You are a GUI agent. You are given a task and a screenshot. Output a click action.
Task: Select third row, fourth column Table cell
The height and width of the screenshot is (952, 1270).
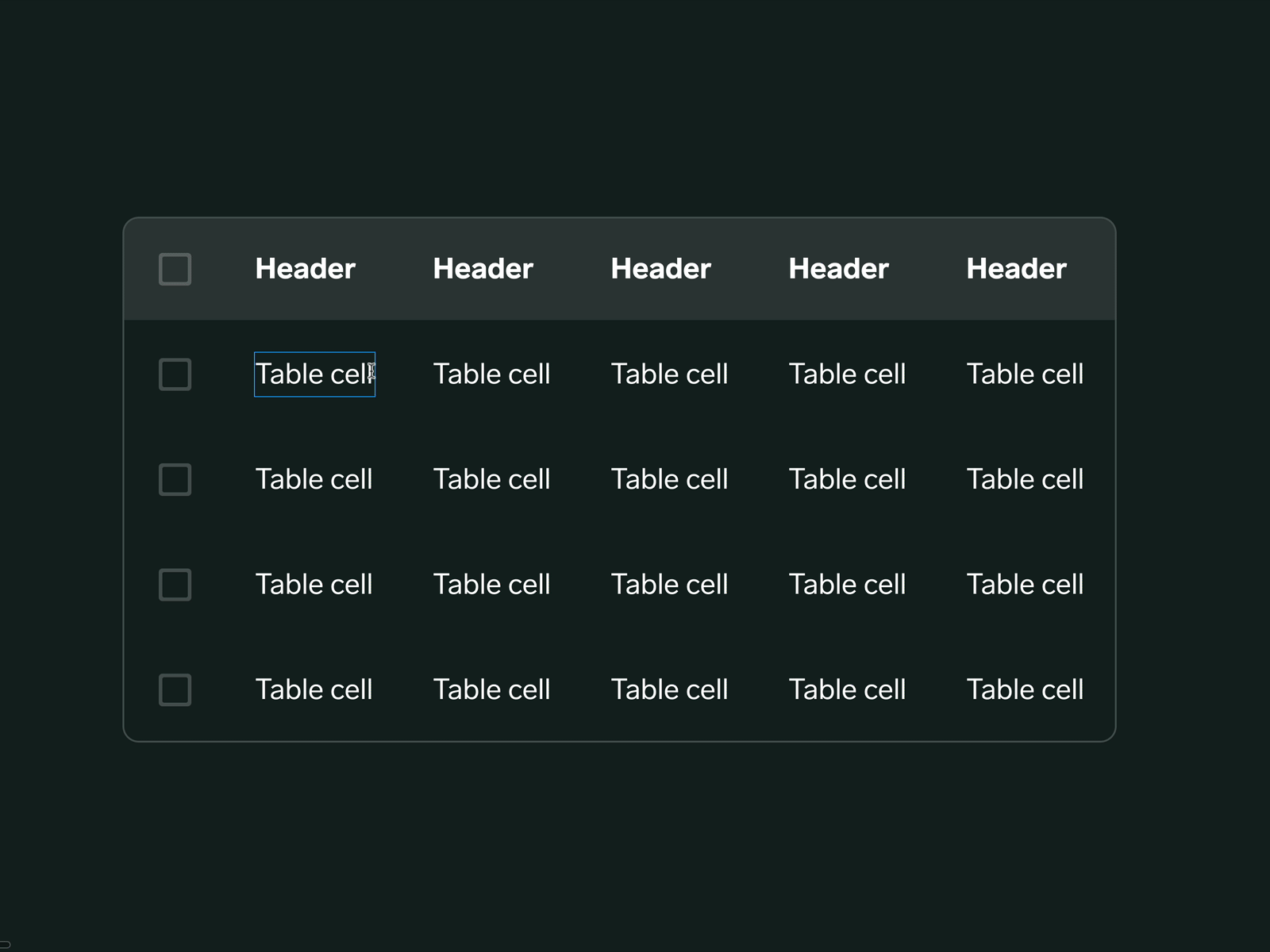point(847,585)
